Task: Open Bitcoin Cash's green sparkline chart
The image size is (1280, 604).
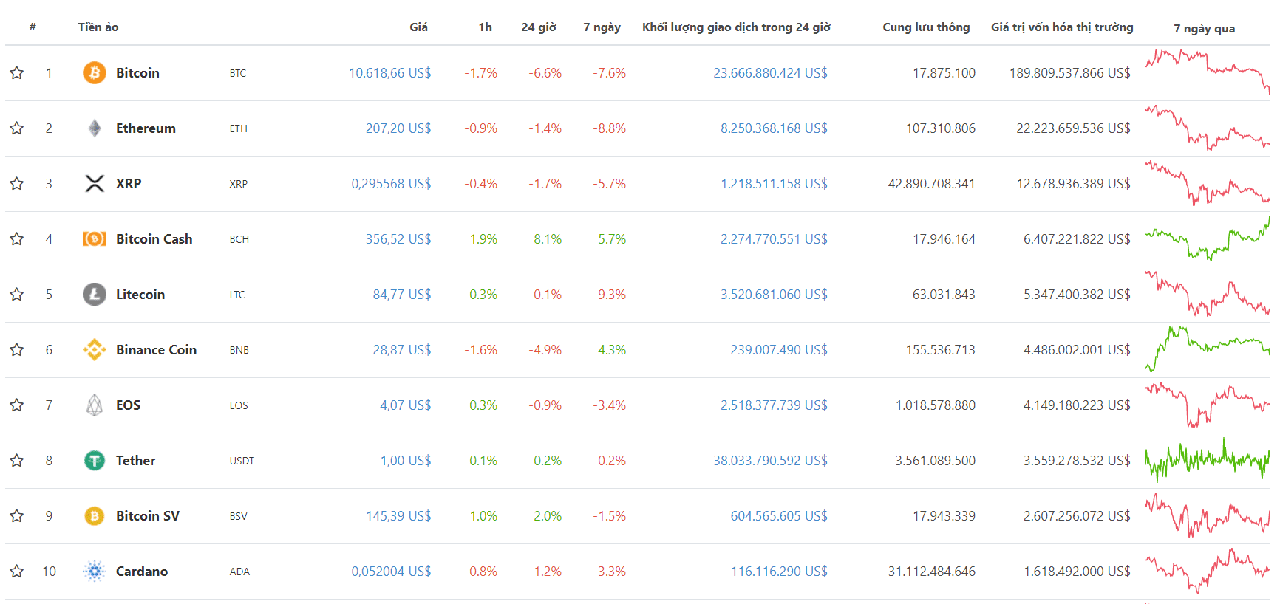Action: [x=1207, y=238]
